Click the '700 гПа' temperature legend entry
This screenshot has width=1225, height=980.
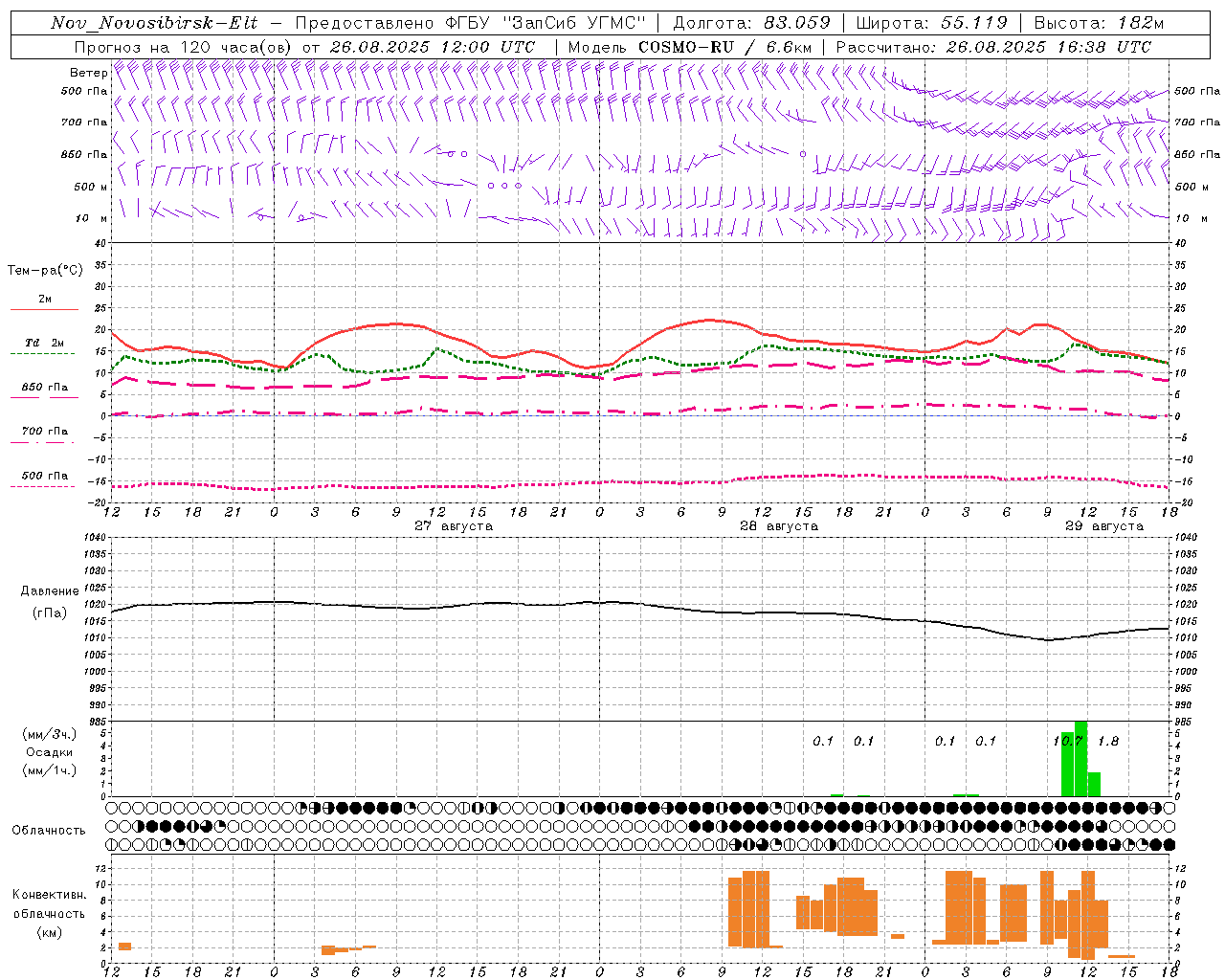tap(44, 432)
